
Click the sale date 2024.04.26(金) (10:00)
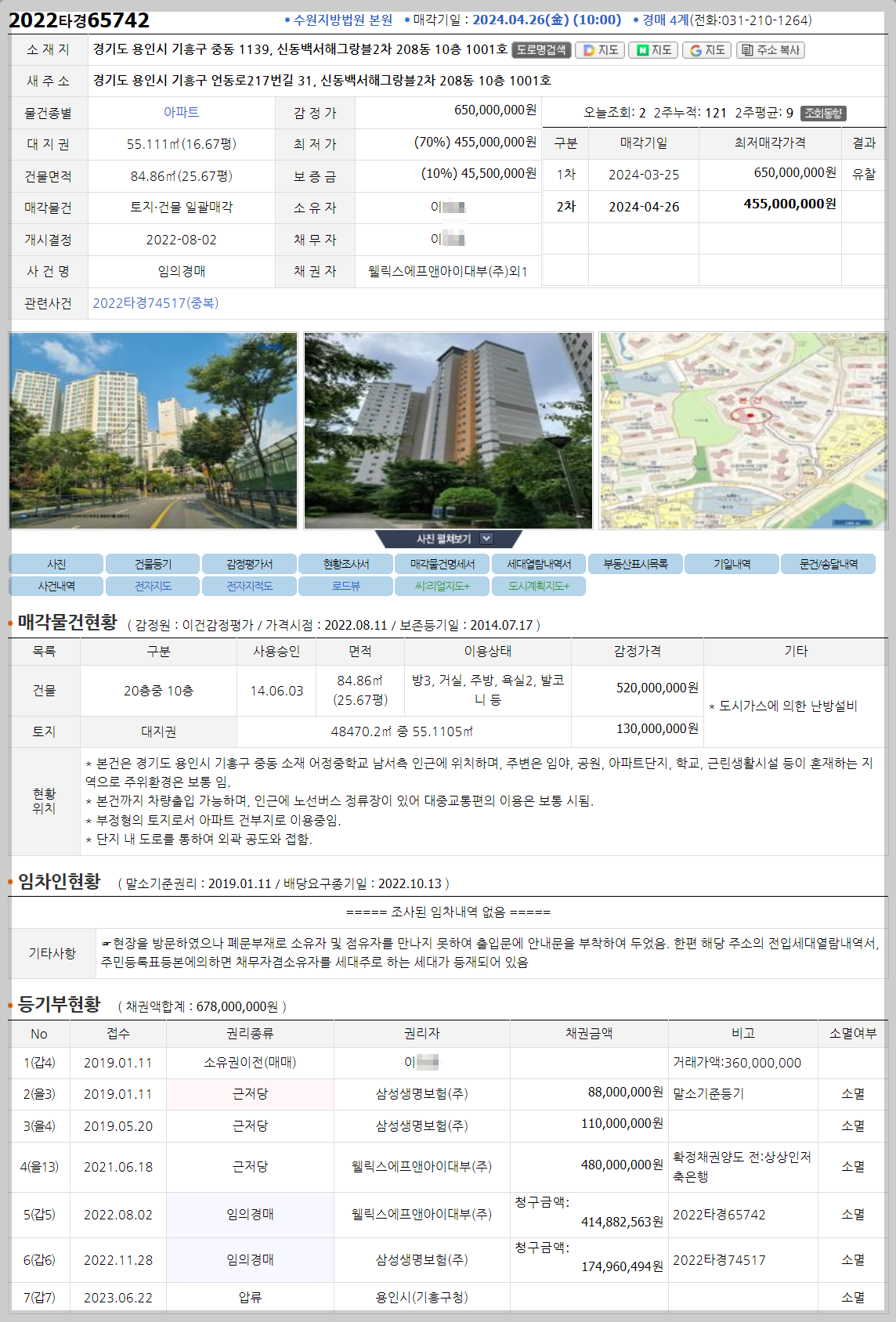547,20
